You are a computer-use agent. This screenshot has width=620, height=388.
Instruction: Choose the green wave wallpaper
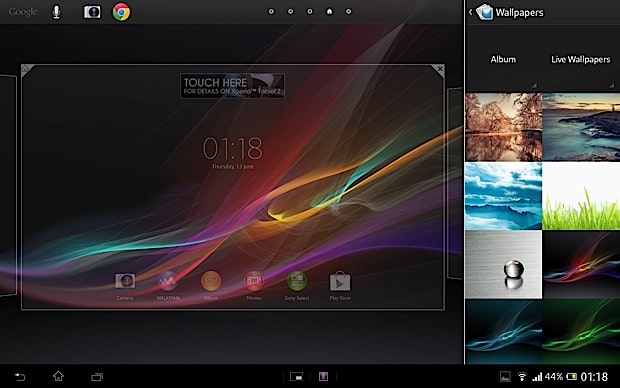pyautogui.click(x=581, y=331)
